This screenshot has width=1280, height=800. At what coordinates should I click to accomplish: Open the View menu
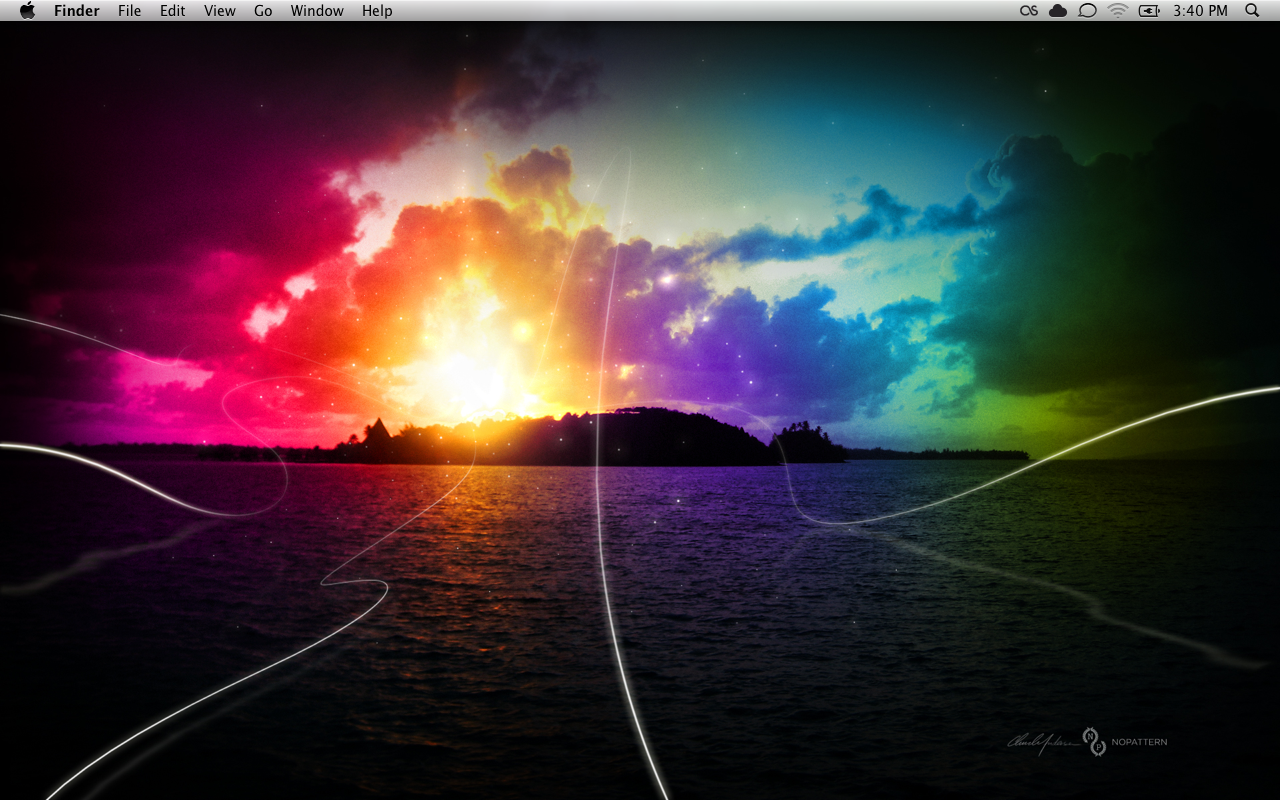pyautogui.click(x=220, y=11)
